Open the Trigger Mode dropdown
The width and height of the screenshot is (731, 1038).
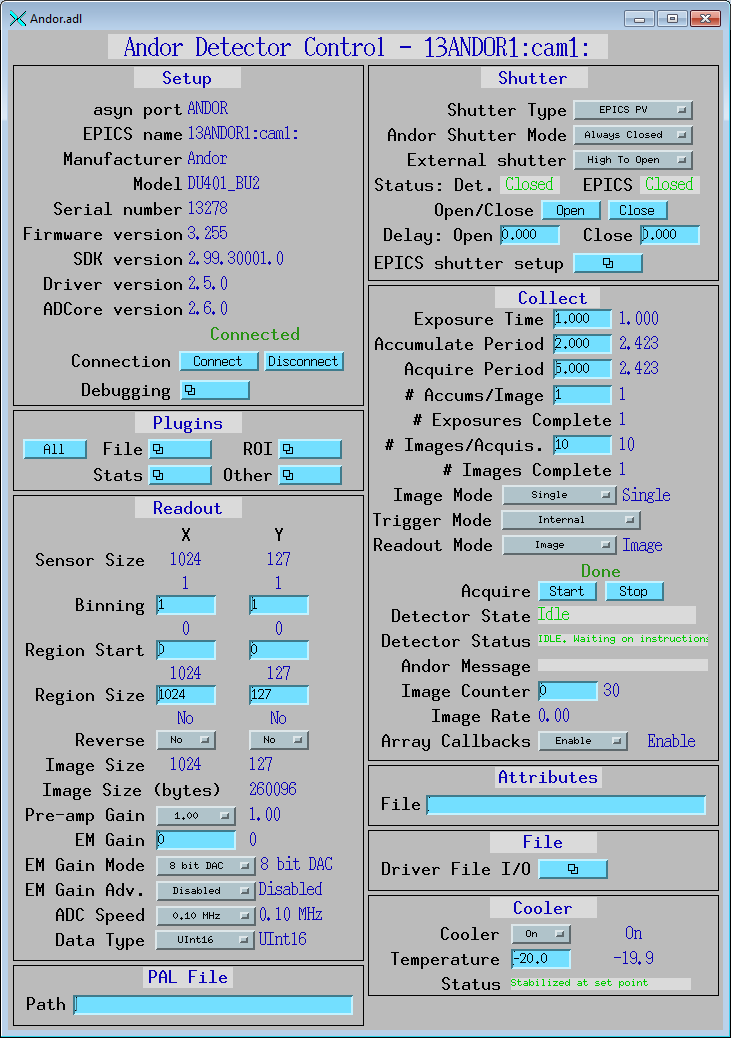coord(571,520)
